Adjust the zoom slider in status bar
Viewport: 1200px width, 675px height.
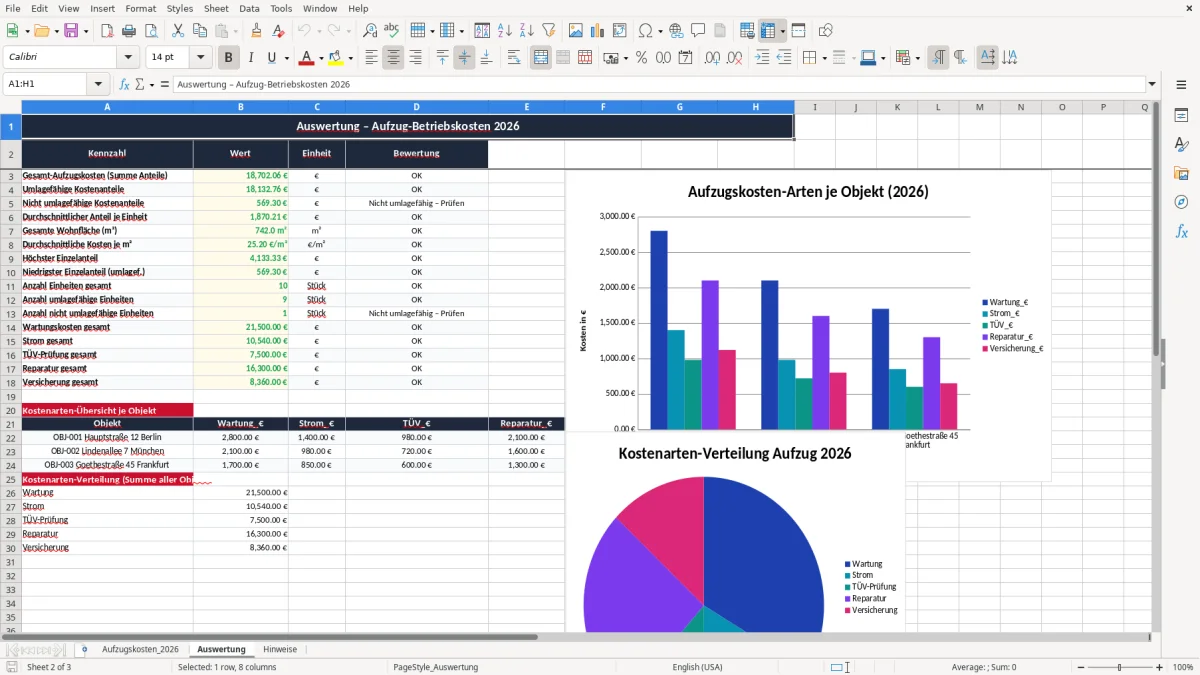tap(1119, 667)
